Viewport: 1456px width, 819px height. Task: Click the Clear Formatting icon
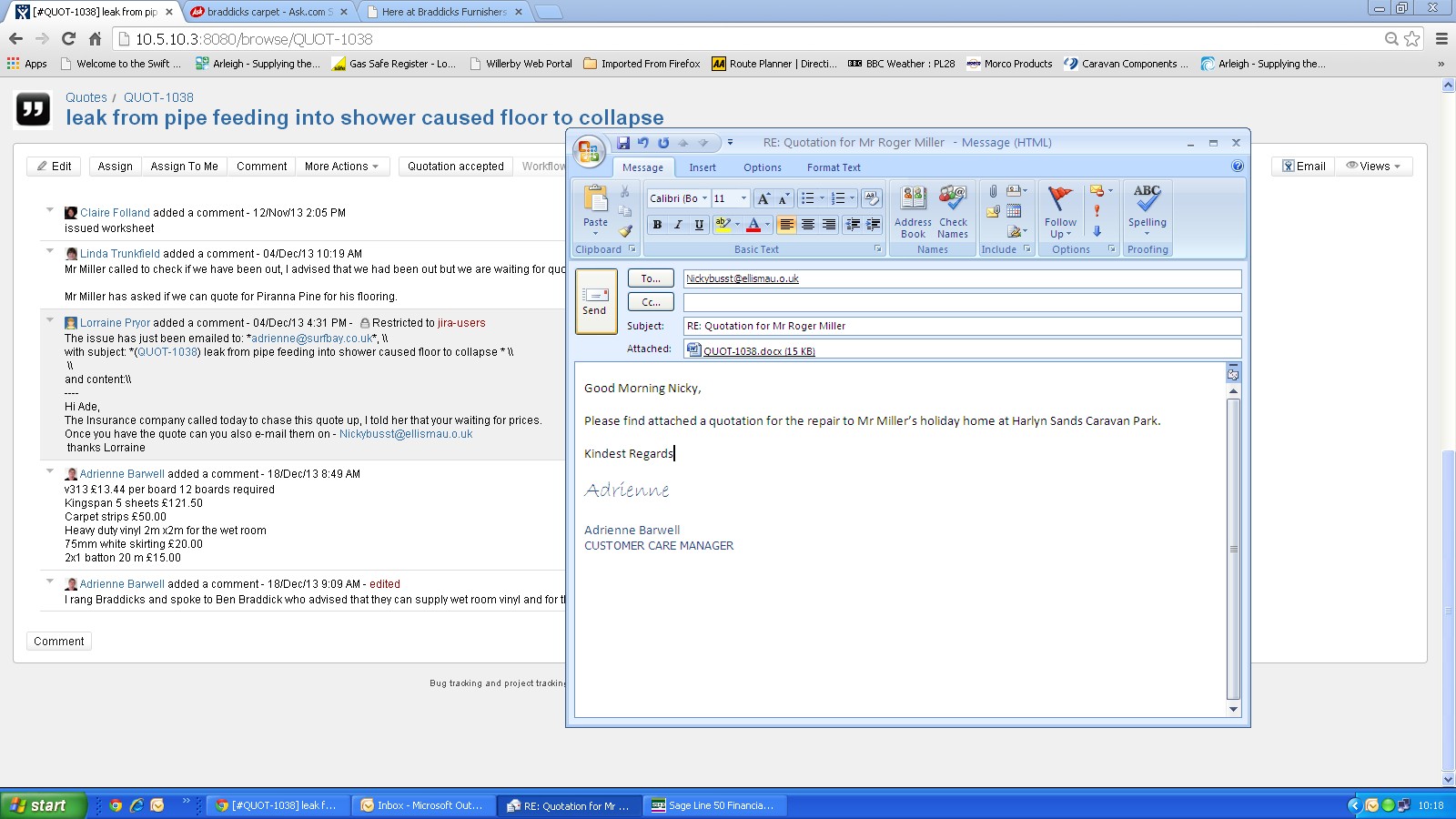click(871, 198)
